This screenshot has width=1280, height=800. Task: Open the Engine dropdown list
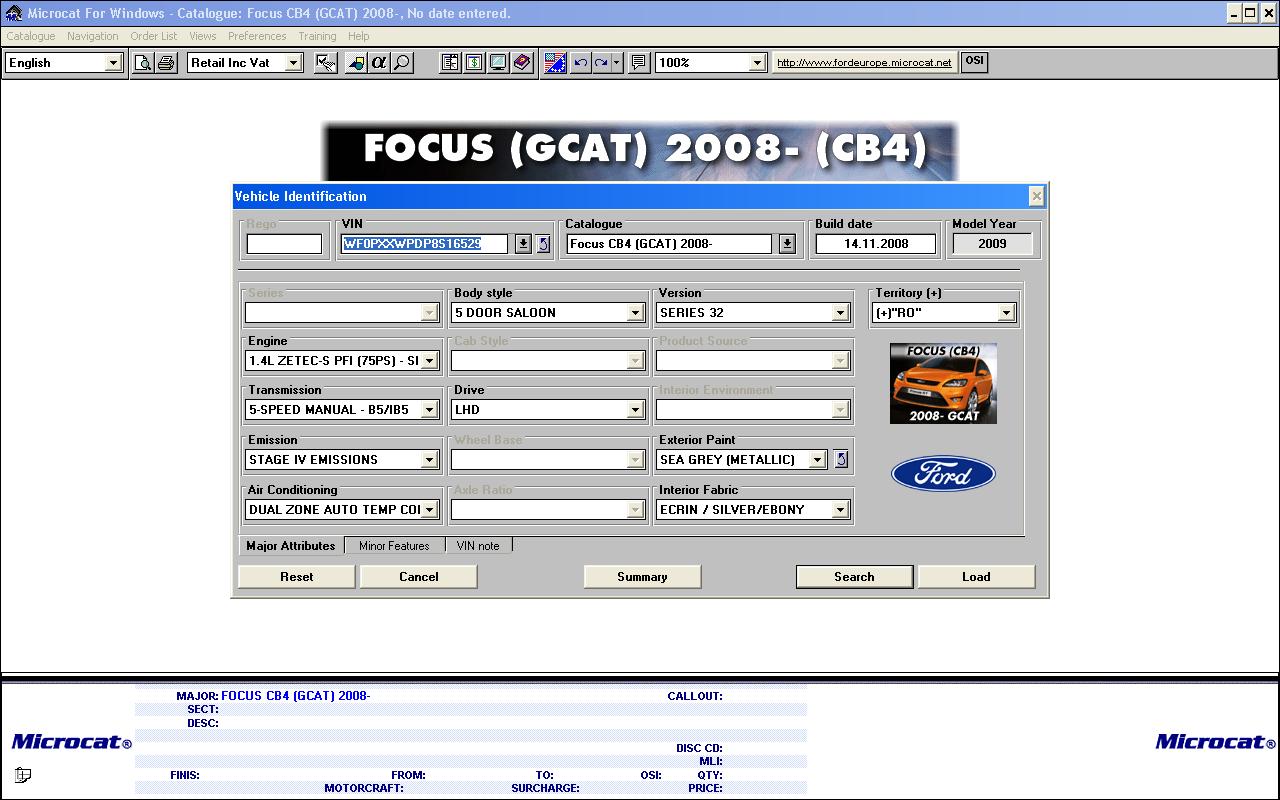tap(429, 361)
